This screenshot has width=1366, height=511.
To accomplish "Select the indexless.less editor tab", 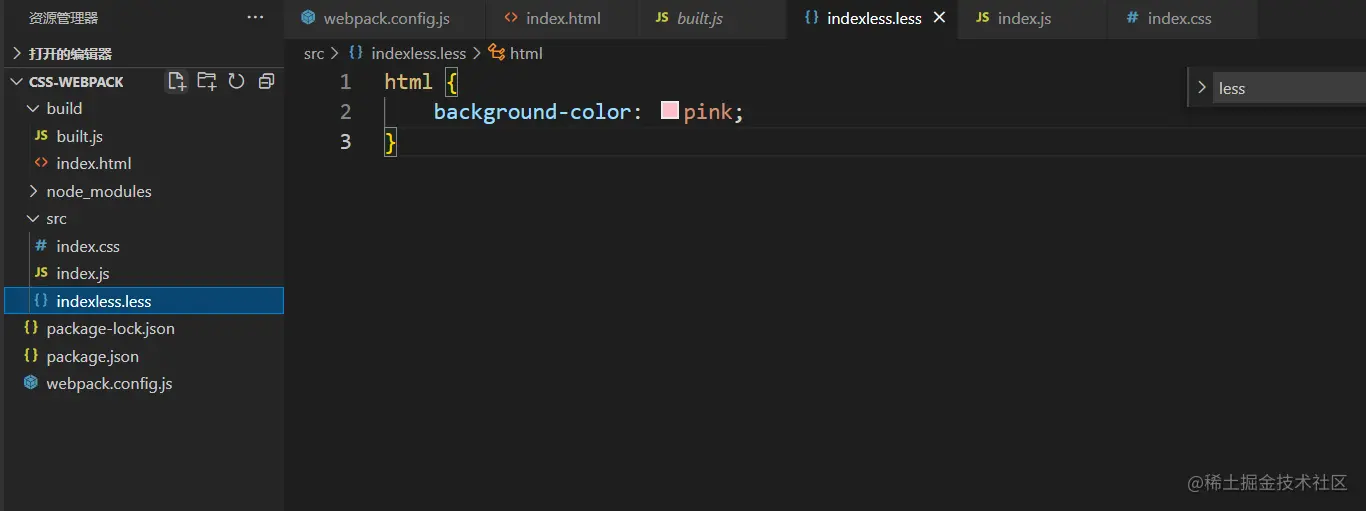I will tap(873, 19).
